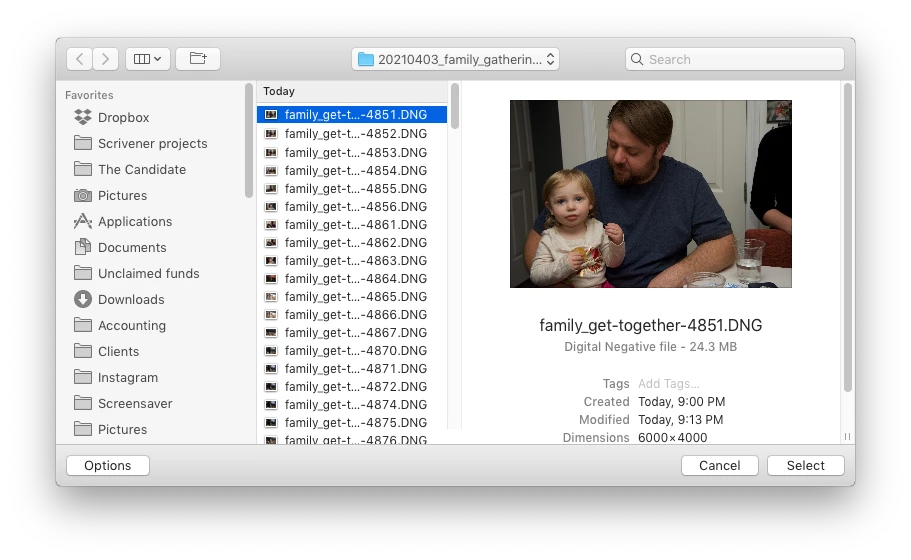Screen dimensions: 911x560
Task: Select file family_get-t...-4851.DNG
Action: pos(352,115)
